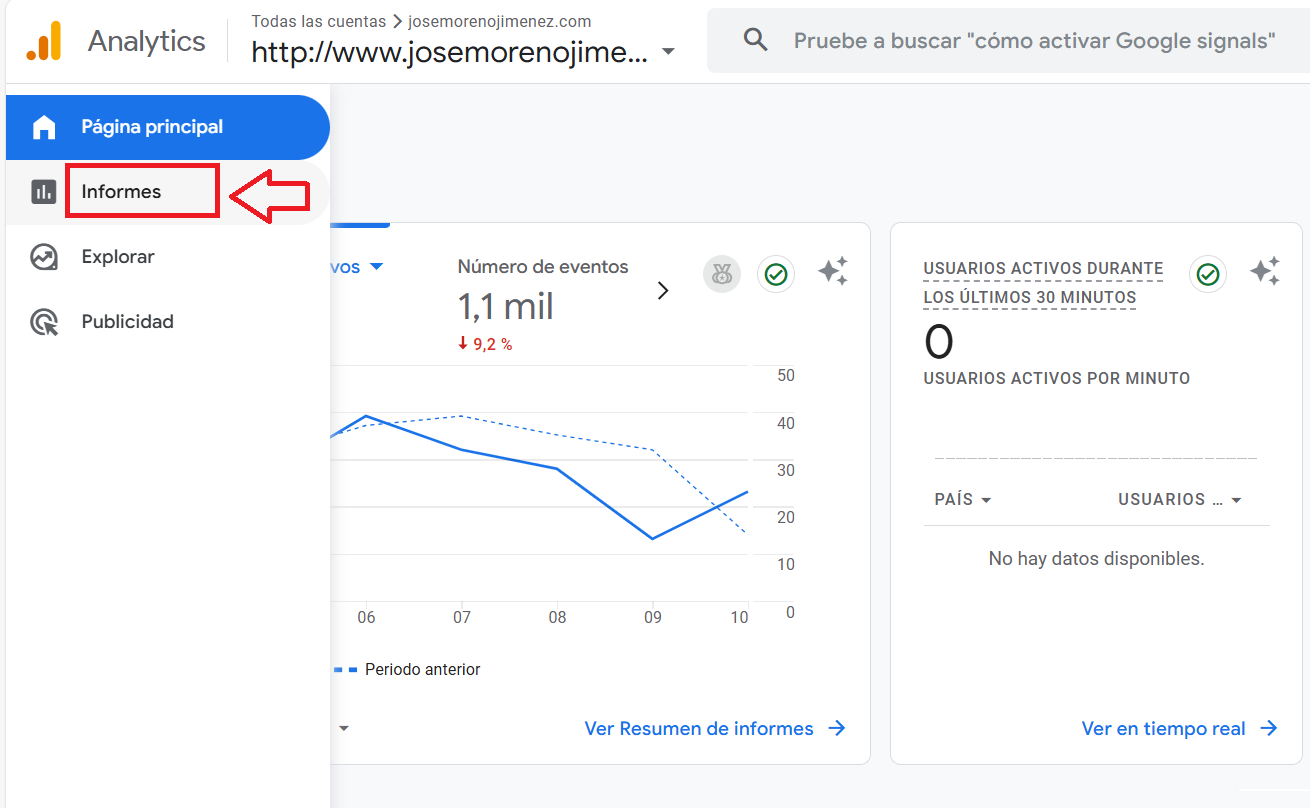Click the medal badge icon on chart card
This screenshot has width=1310, height=808.
point(722,273)
